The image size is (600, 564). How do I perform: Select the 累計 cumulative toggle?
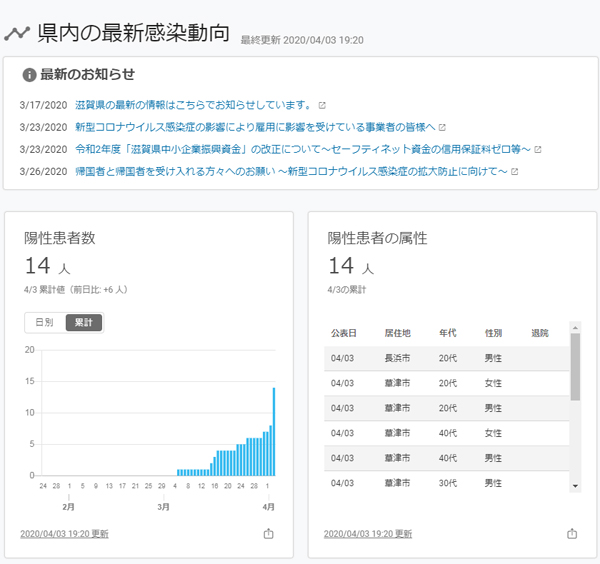83,323
